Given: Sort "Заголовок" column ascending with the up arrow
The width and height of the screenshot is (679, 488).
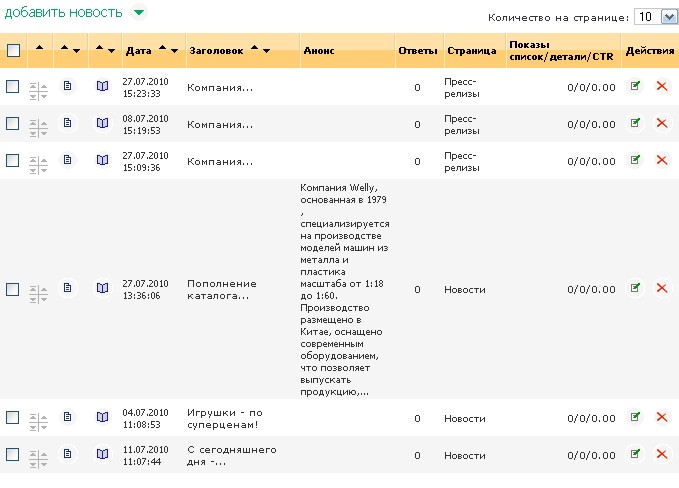Looking at the screenshot, I should 254,49.
